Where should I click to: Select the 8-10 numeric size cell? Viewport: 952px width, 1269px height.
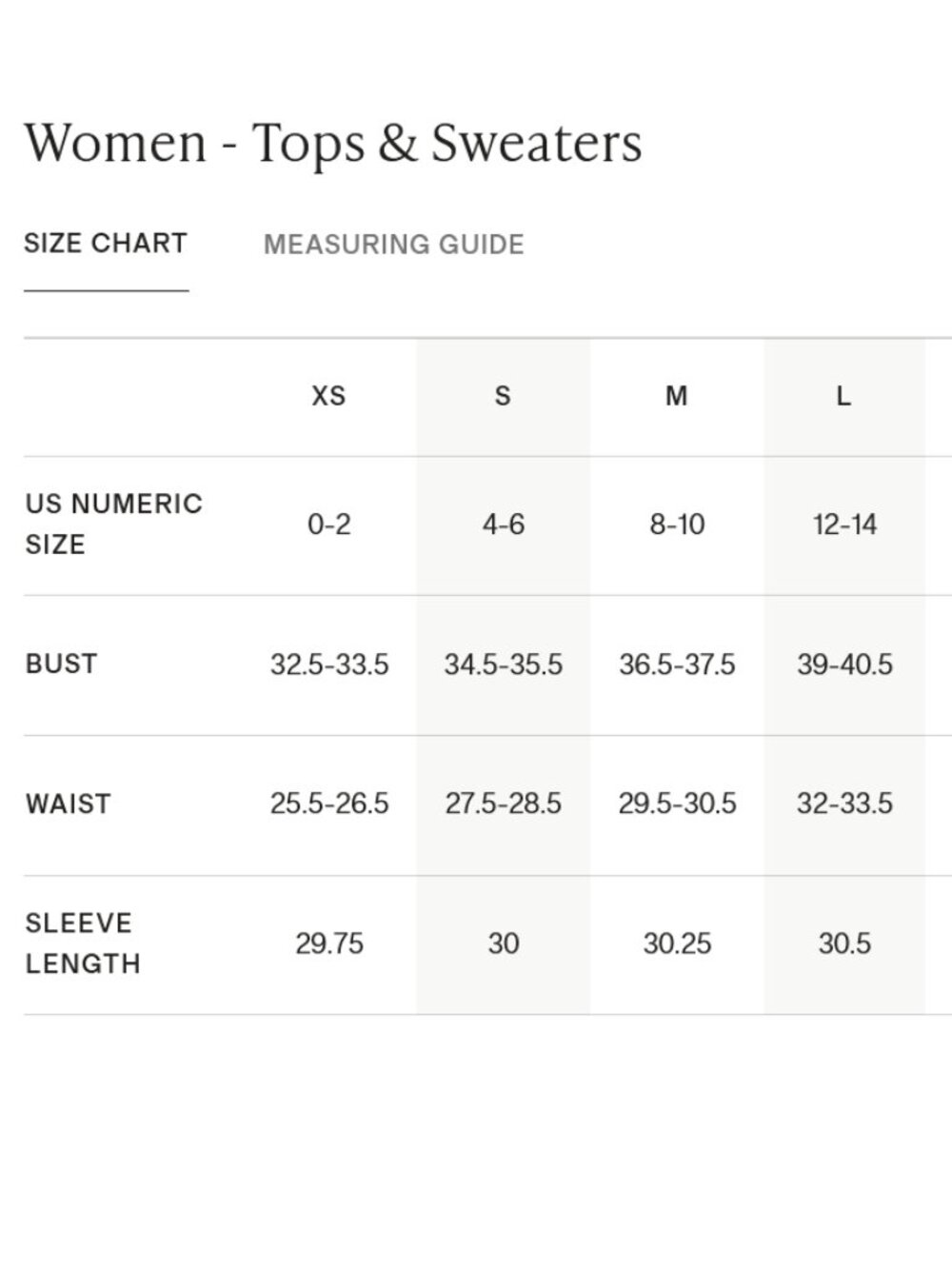tap(677, 525)
